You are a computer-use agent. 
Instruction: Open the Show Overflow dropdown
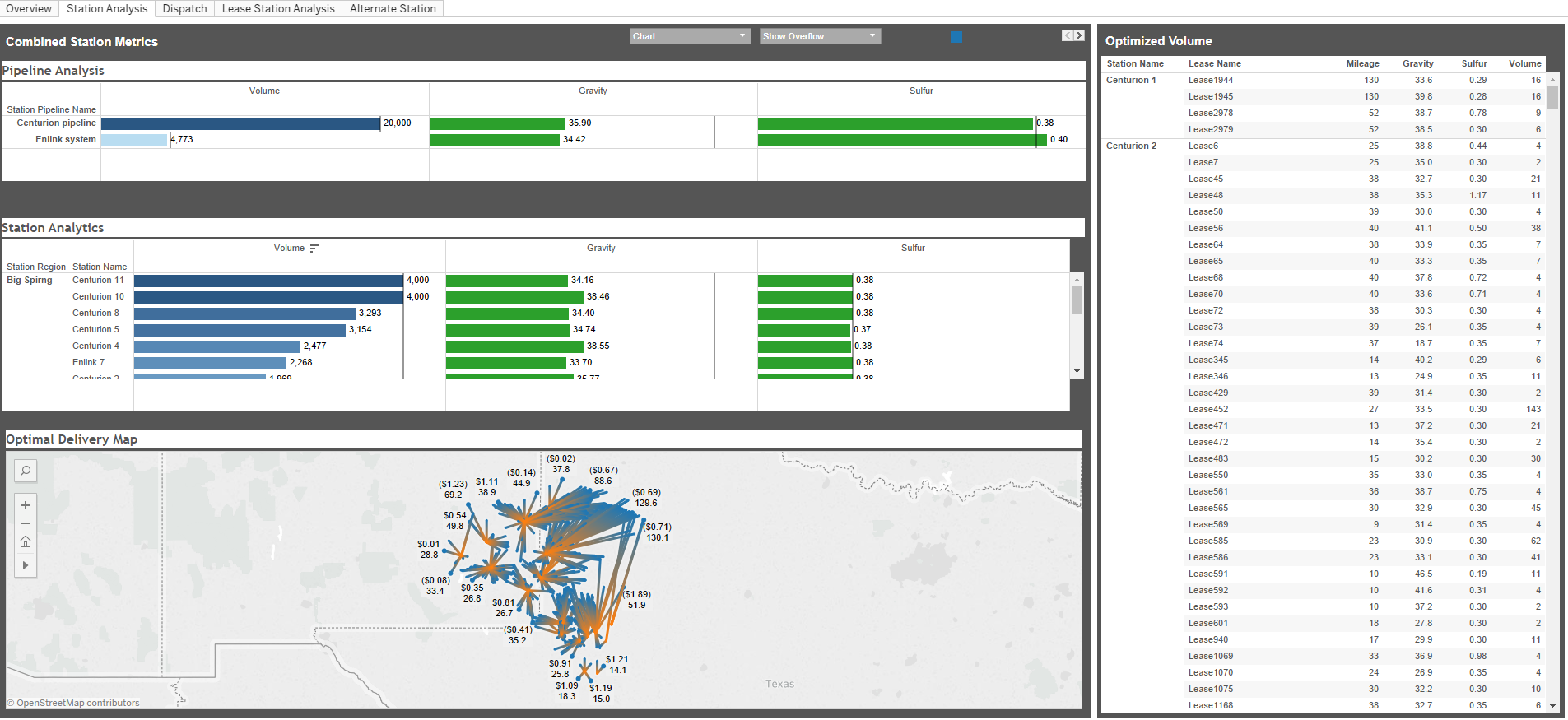[820, 36]
